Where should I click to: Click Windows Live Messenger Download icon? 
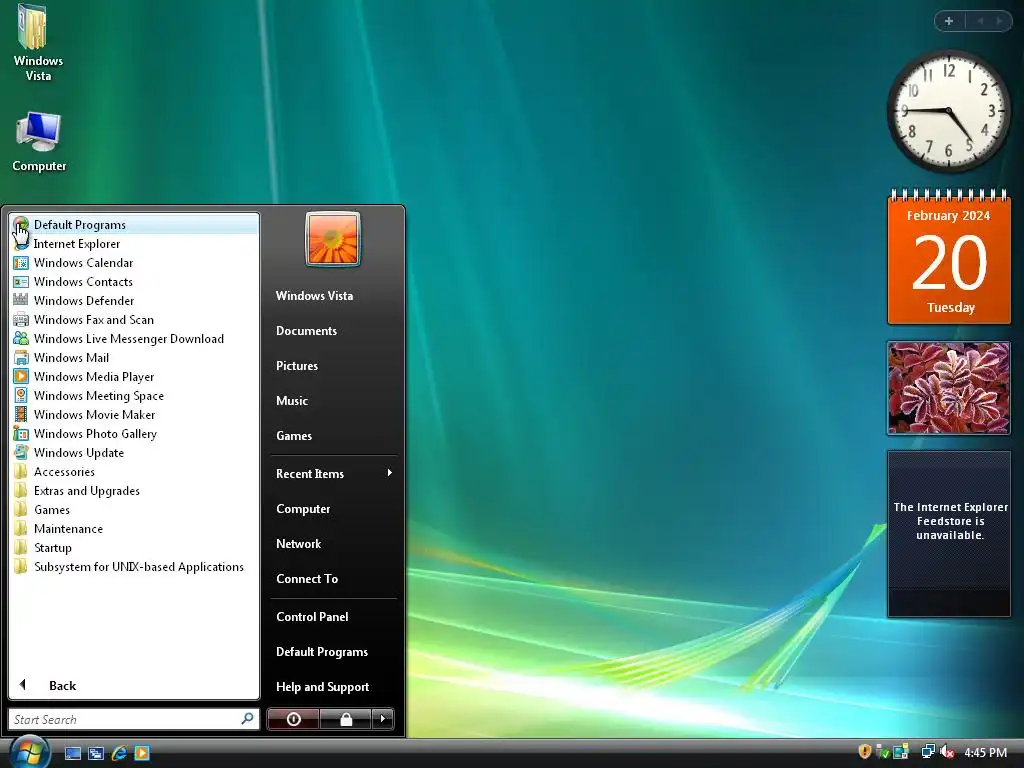tap(21, 338)
